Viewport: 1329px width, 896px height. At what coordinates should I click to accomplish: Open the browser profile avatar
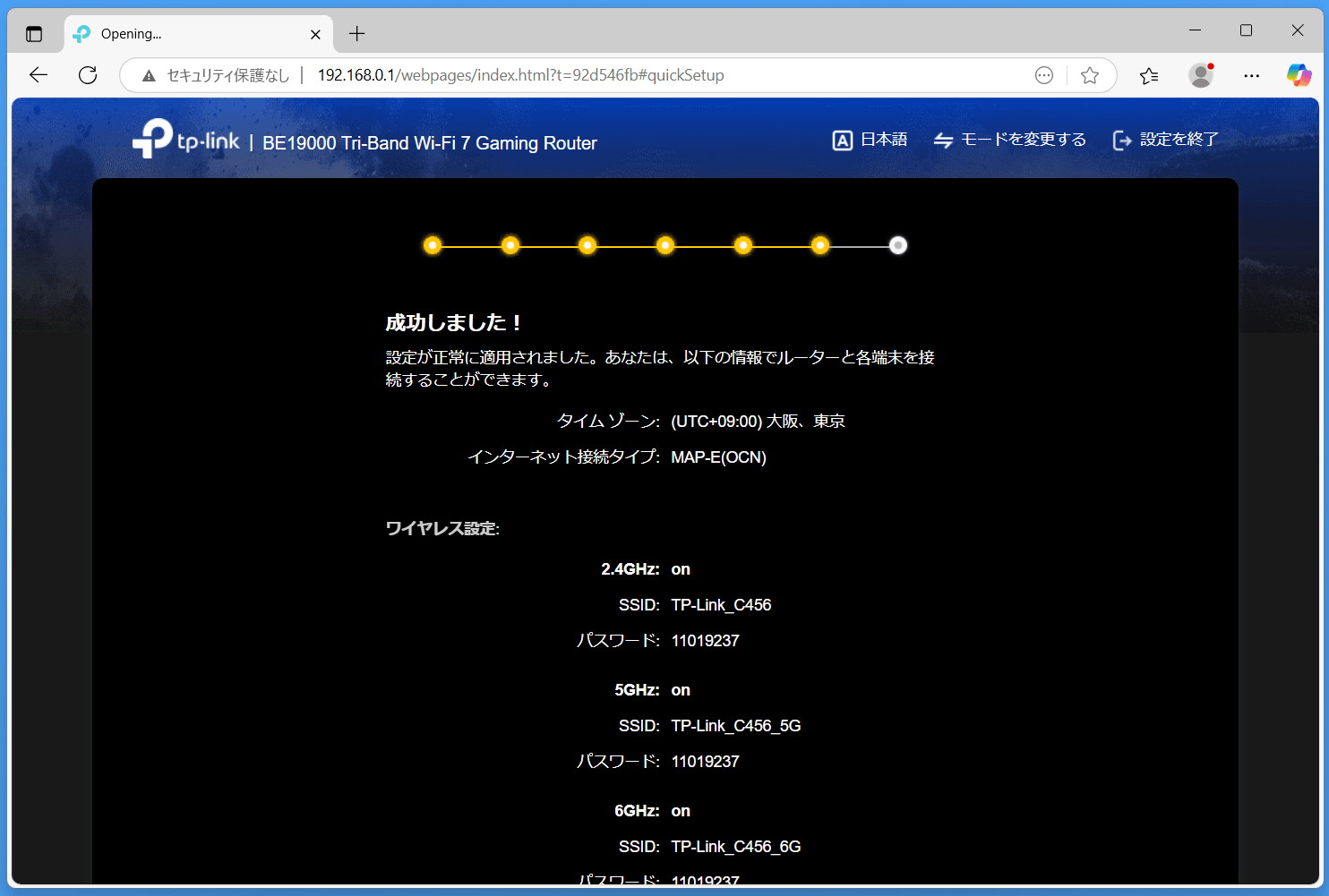tap(1201, 75)
